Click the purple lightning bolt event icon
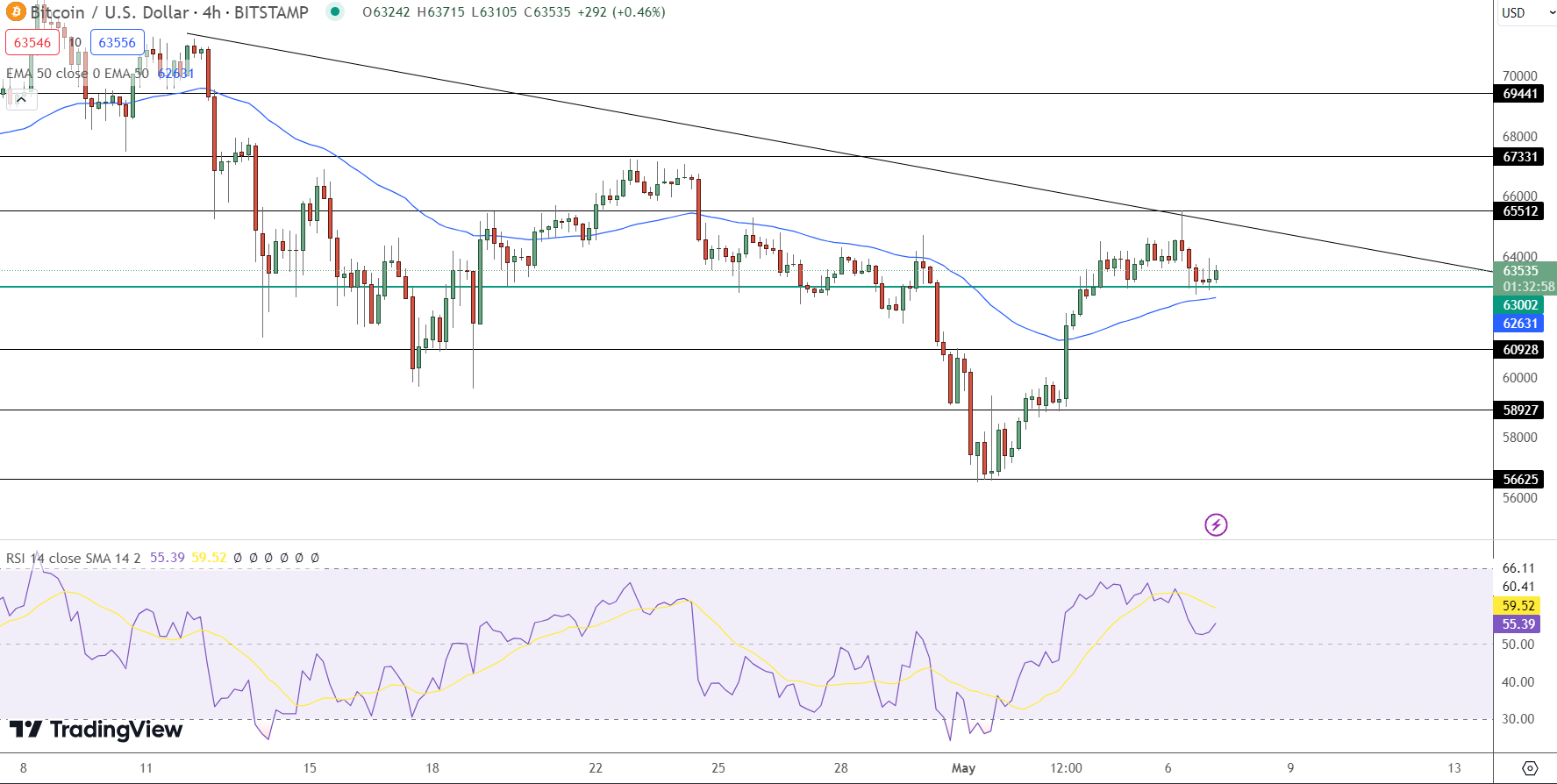The width and height of the screenshot is (1557, 784). 1216,525
